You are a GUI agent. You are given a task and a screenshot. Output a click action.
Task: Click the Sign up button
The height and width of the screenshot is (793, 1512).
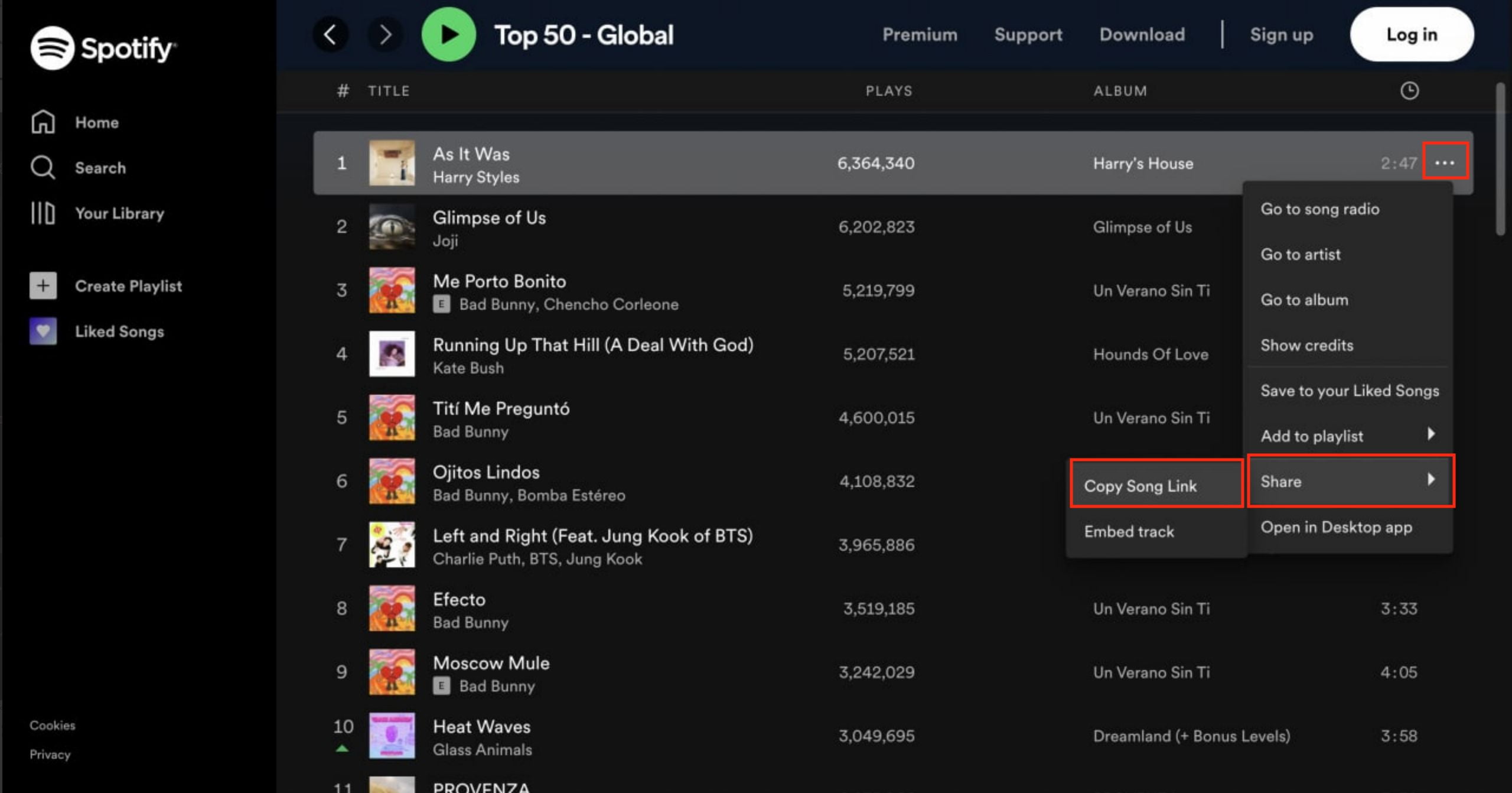[x=1281, y=34]
